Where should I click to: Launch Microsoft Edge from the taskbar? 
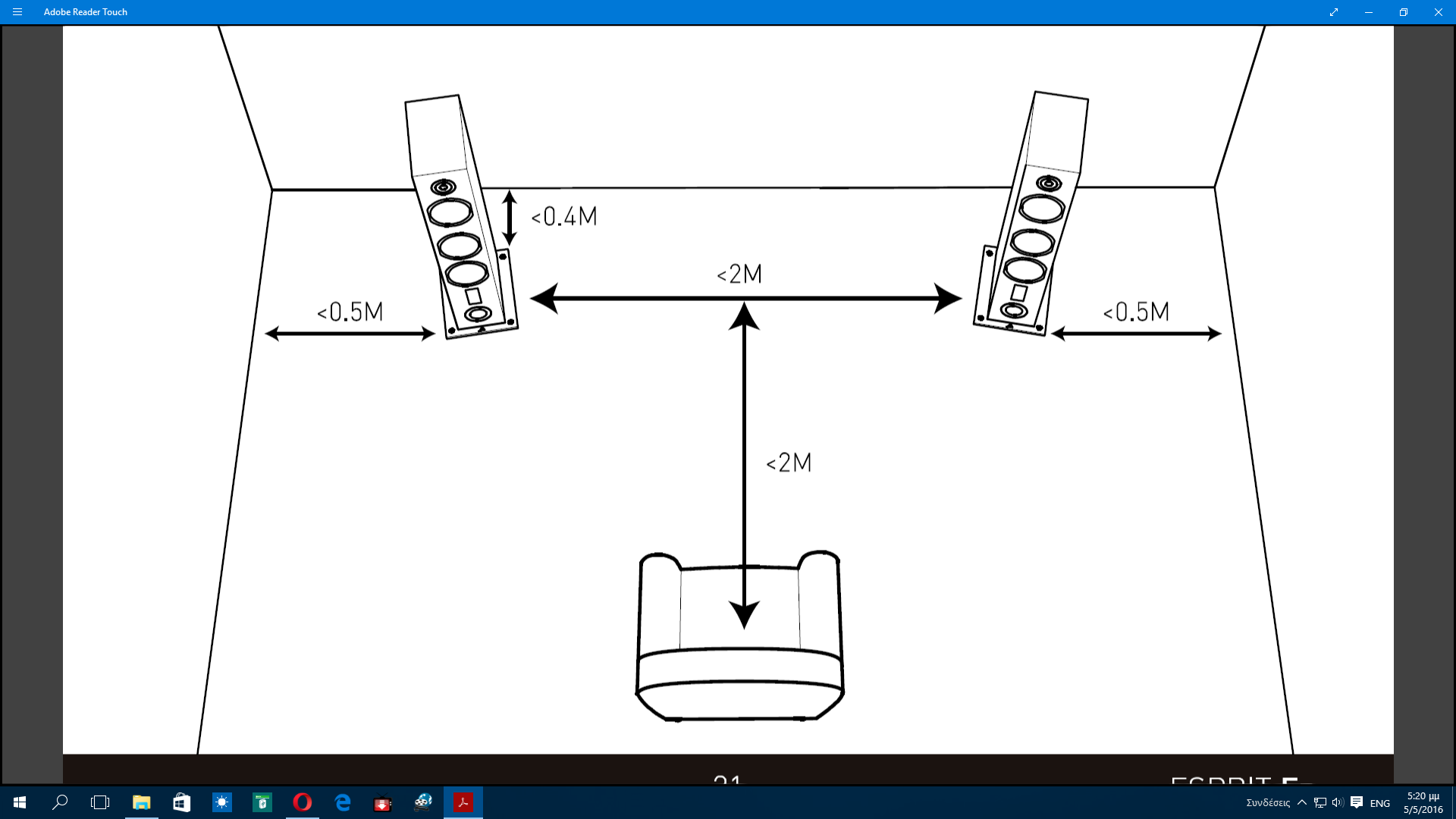(x=343, y=802)
